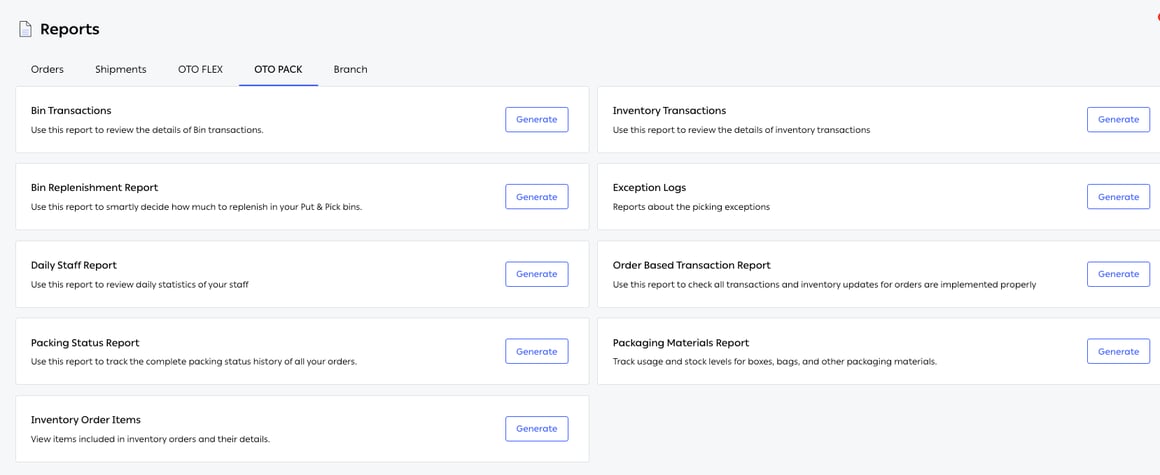This screenshot has height=475, width=1160.
Task: Generate the Order Based Transaction Report
Action: [x=1118, y=274]
